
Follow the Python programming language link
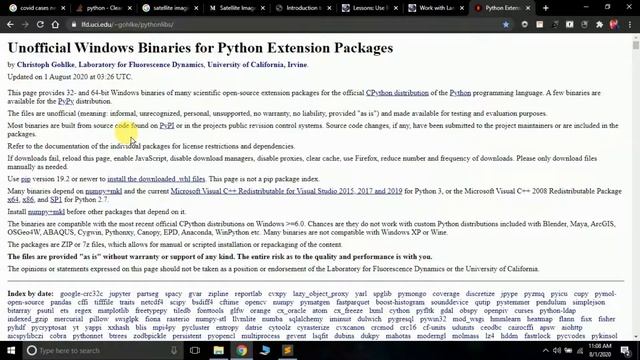point(460,93)
